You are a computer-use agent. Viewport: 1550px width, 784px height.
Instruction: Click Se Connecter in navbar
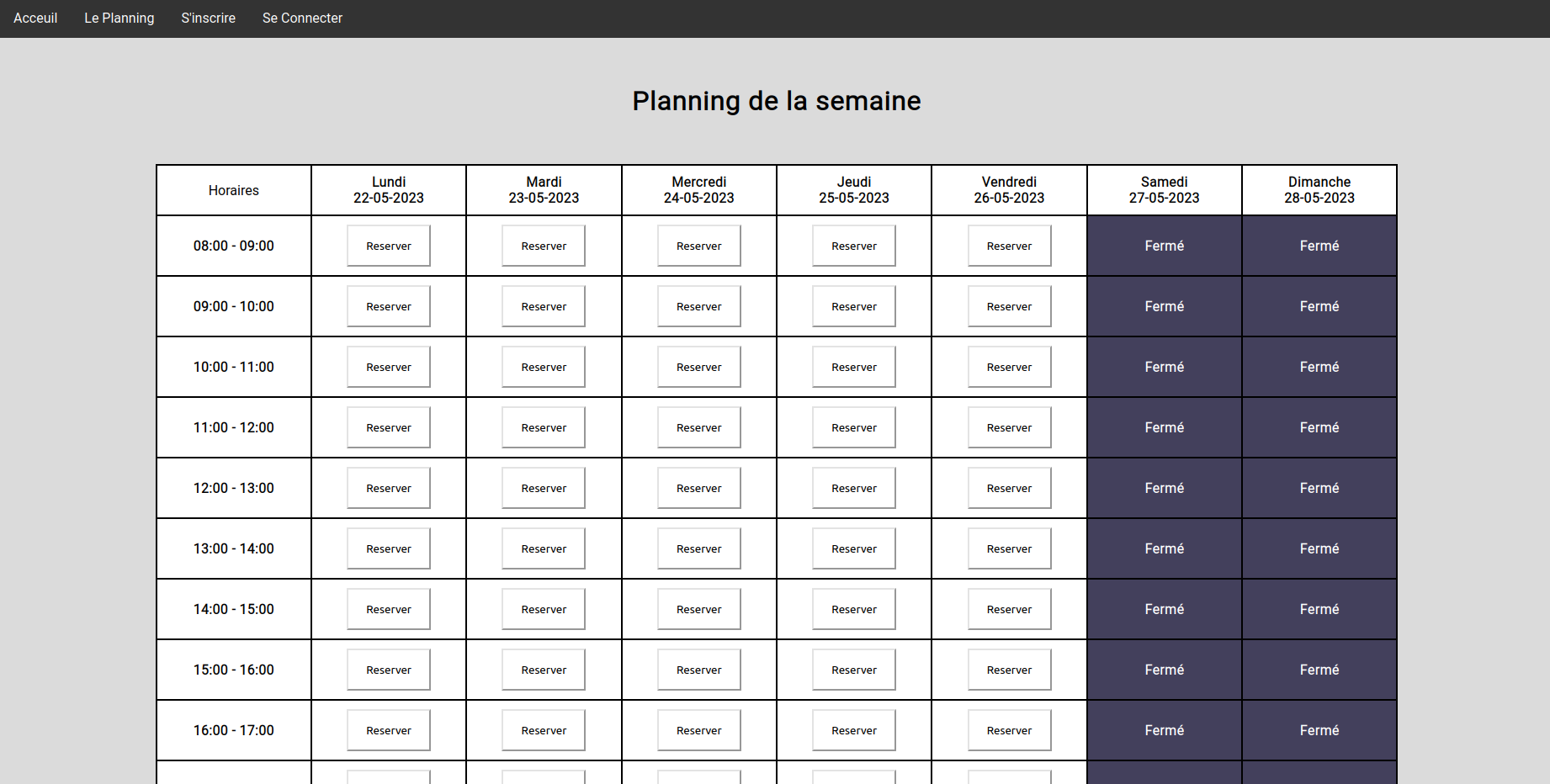coord(302,18)
